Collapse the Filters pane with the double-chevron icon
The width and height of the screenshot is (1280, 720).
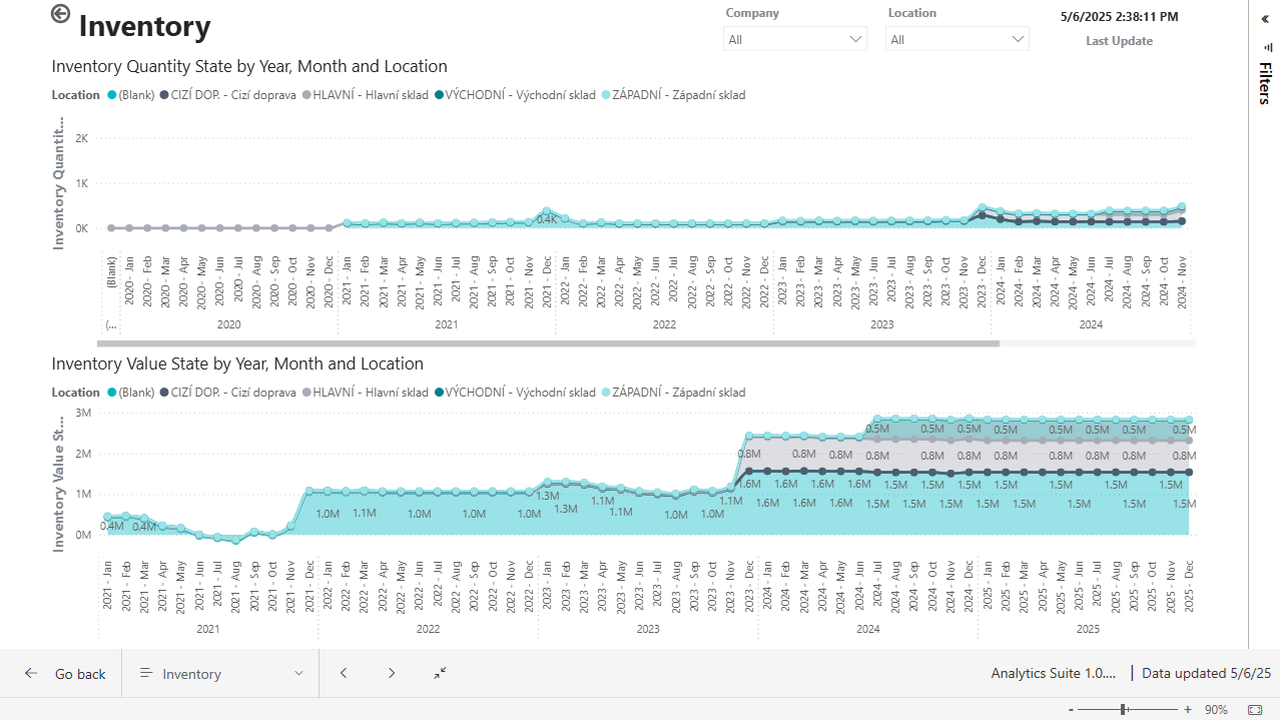pyautogui.click(x=1264, y=18)
